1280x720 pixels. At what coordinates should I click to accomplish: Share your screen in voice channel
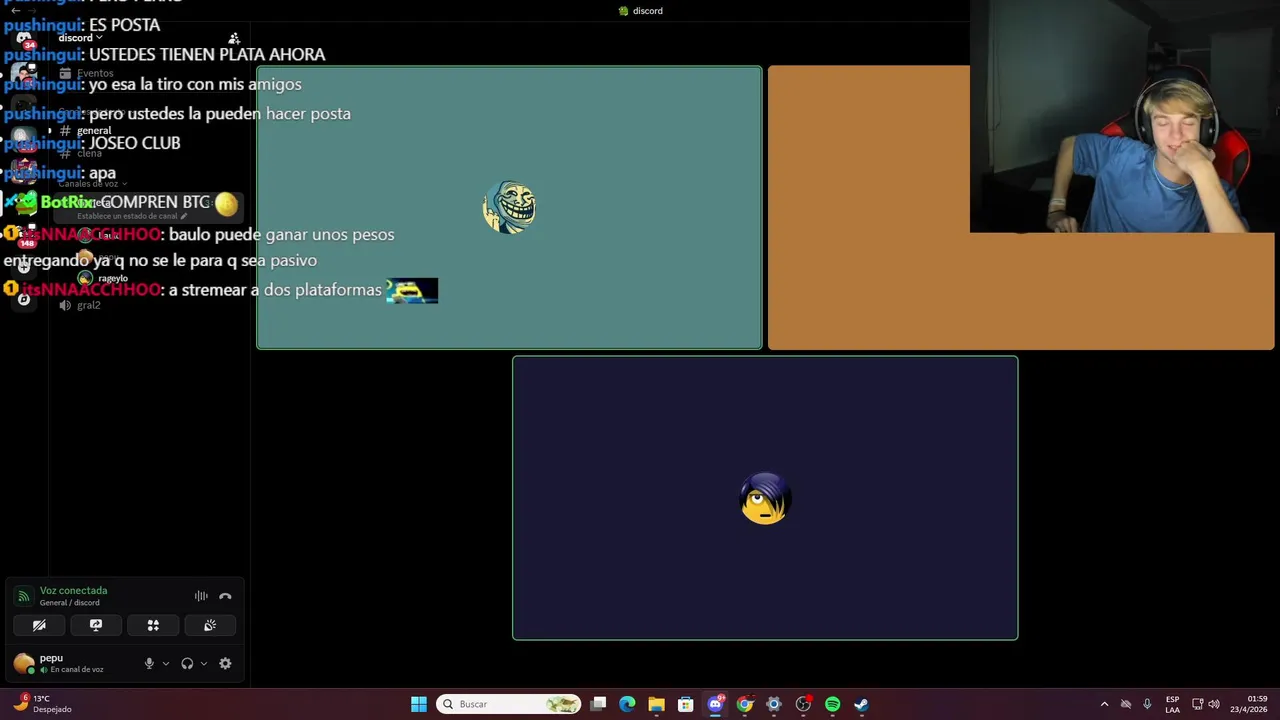[x=96, y=625]
